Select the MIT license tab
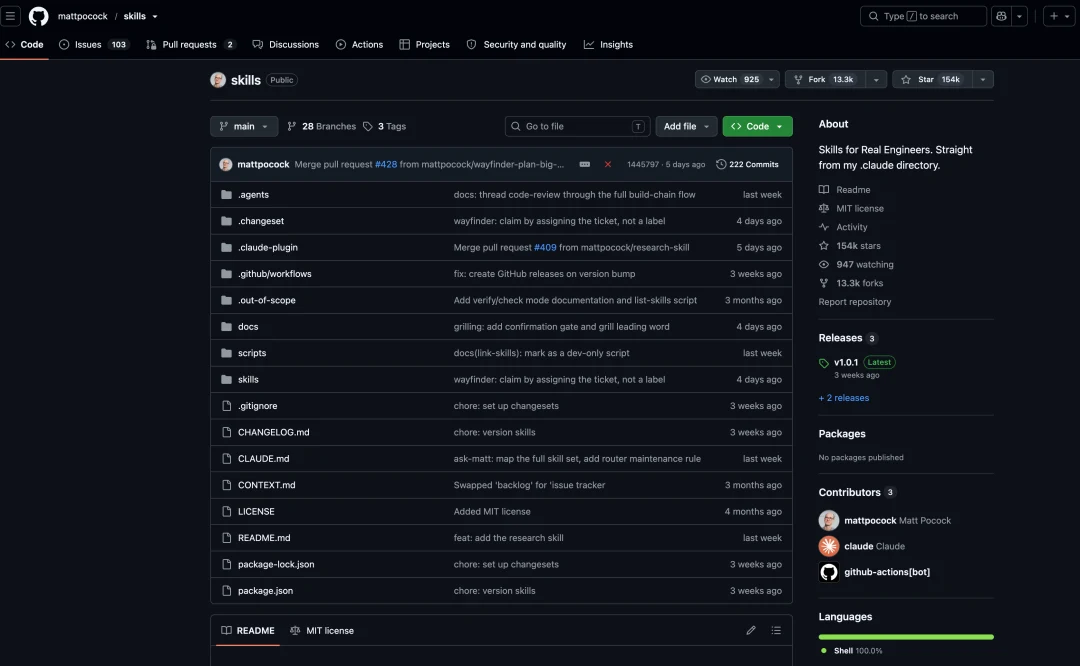The height and width of the screenshot is (666, 1080). click(x=322, y=630)
